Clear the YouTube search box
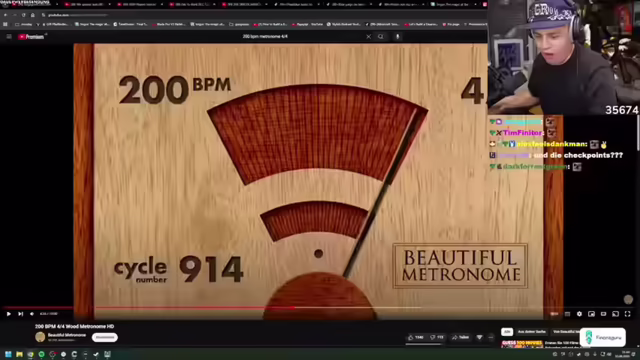The height and width of the screenshot is (360, 640). [369, 36]
